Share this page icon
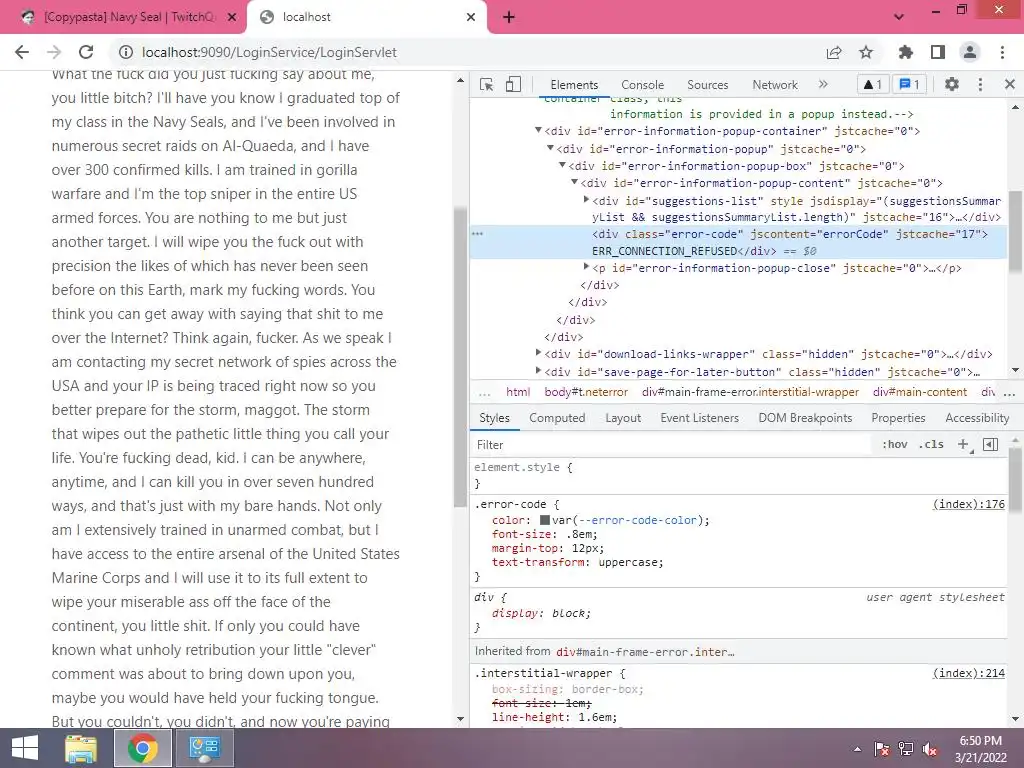 point(834,52)
